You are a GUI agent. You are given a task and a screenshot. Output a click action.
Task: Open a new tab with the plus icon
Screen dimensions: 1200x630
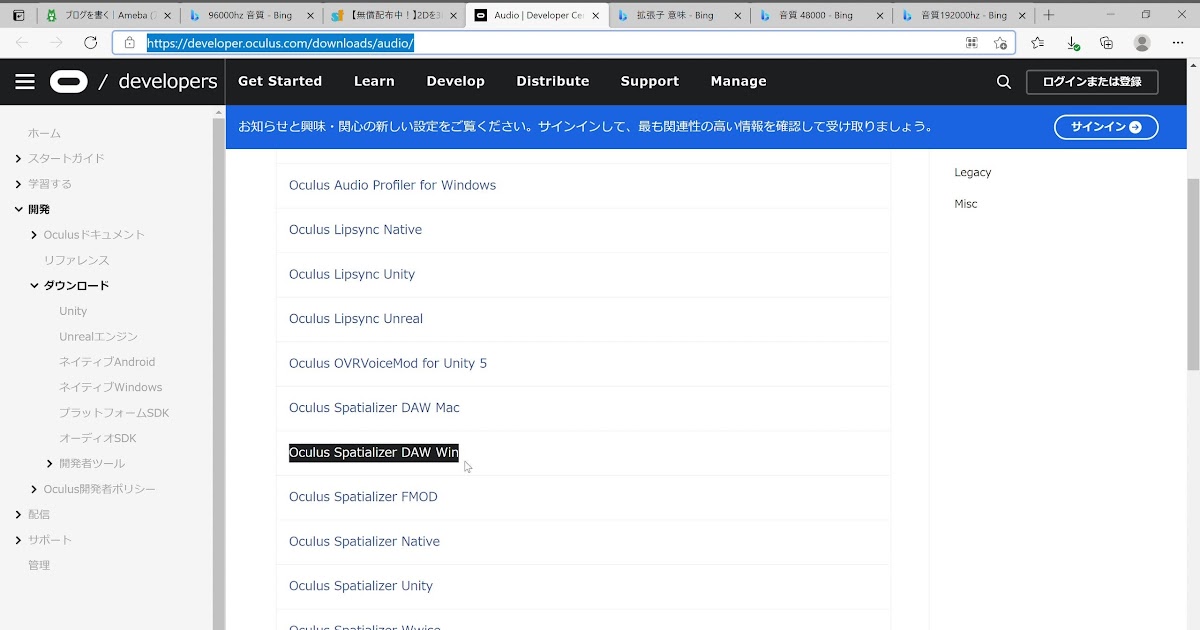1049,16
